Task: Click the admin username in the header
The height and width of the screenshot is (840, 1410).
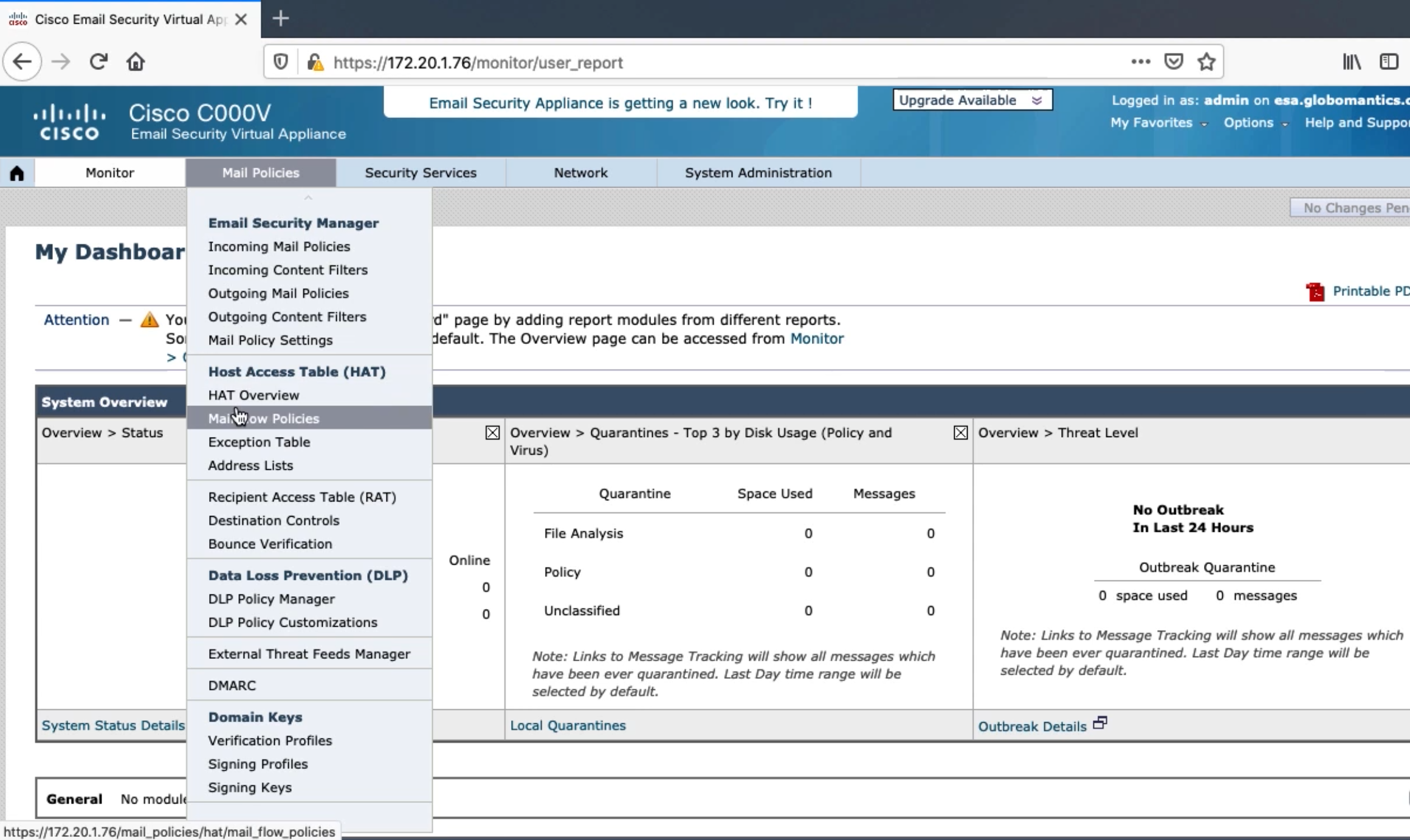Action: click(x=1226, y=100)
